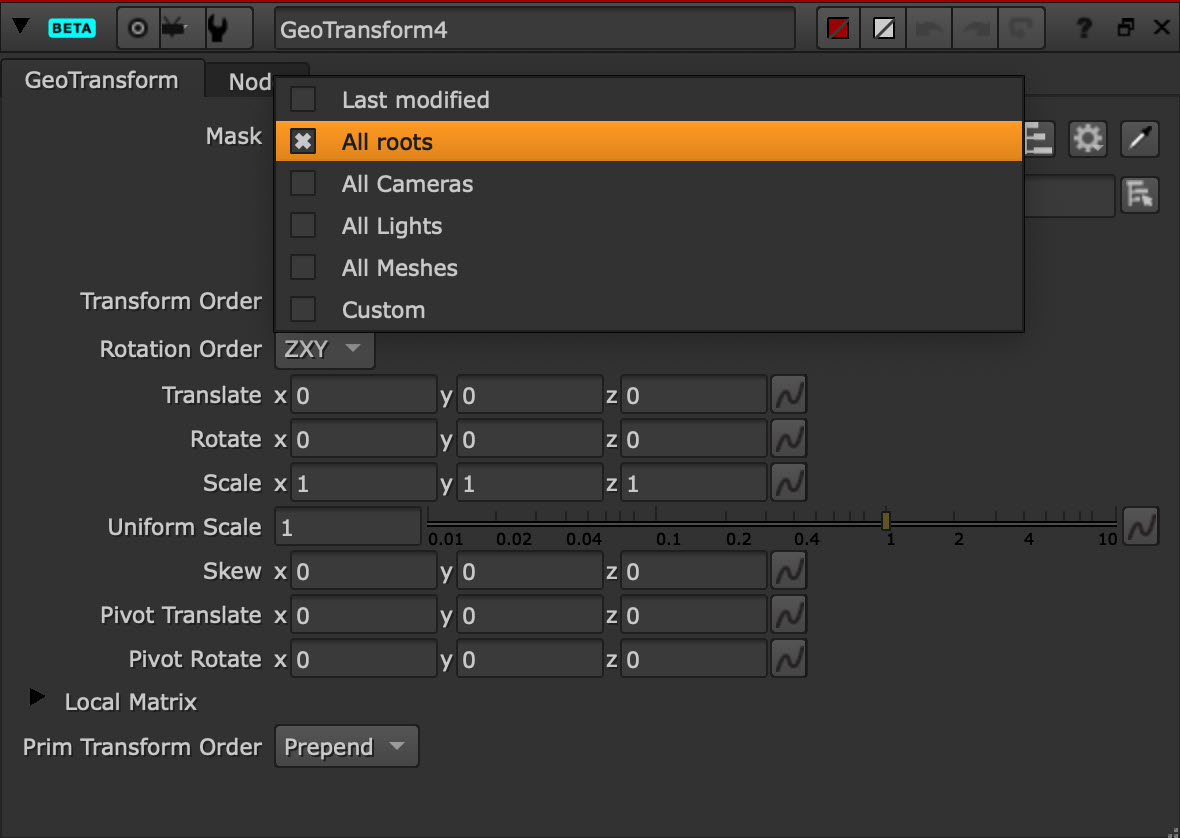
Task: Click the animation curve button for Uniform Scale
Action: point(1140,526)
